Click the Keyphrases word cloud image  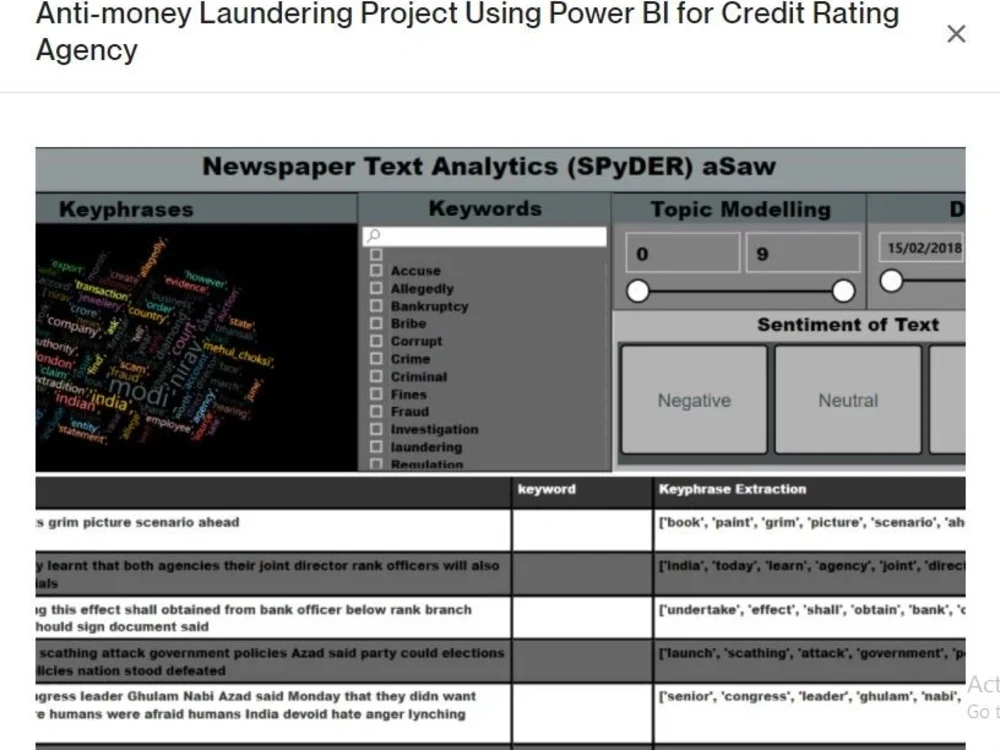coord(196,348)
